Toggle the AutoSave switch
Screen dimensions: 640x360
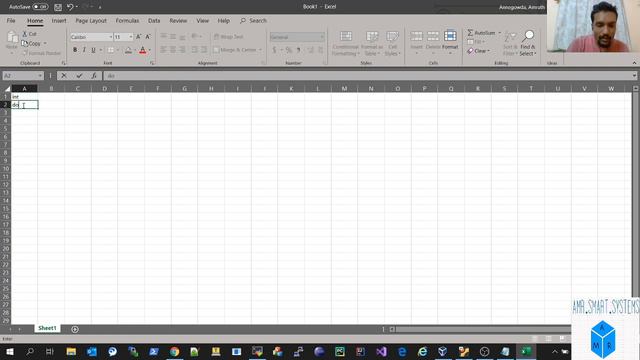[x=40, y=7]
